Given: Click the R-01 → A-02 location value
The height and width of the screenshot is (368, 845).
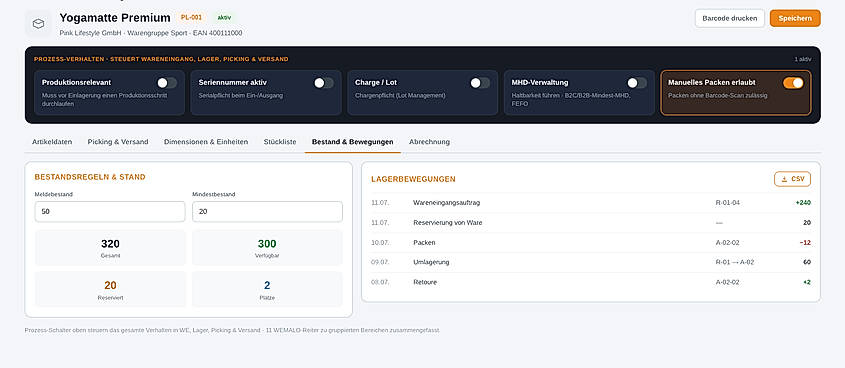Looking at the screenshot, I should coord(735,262).
